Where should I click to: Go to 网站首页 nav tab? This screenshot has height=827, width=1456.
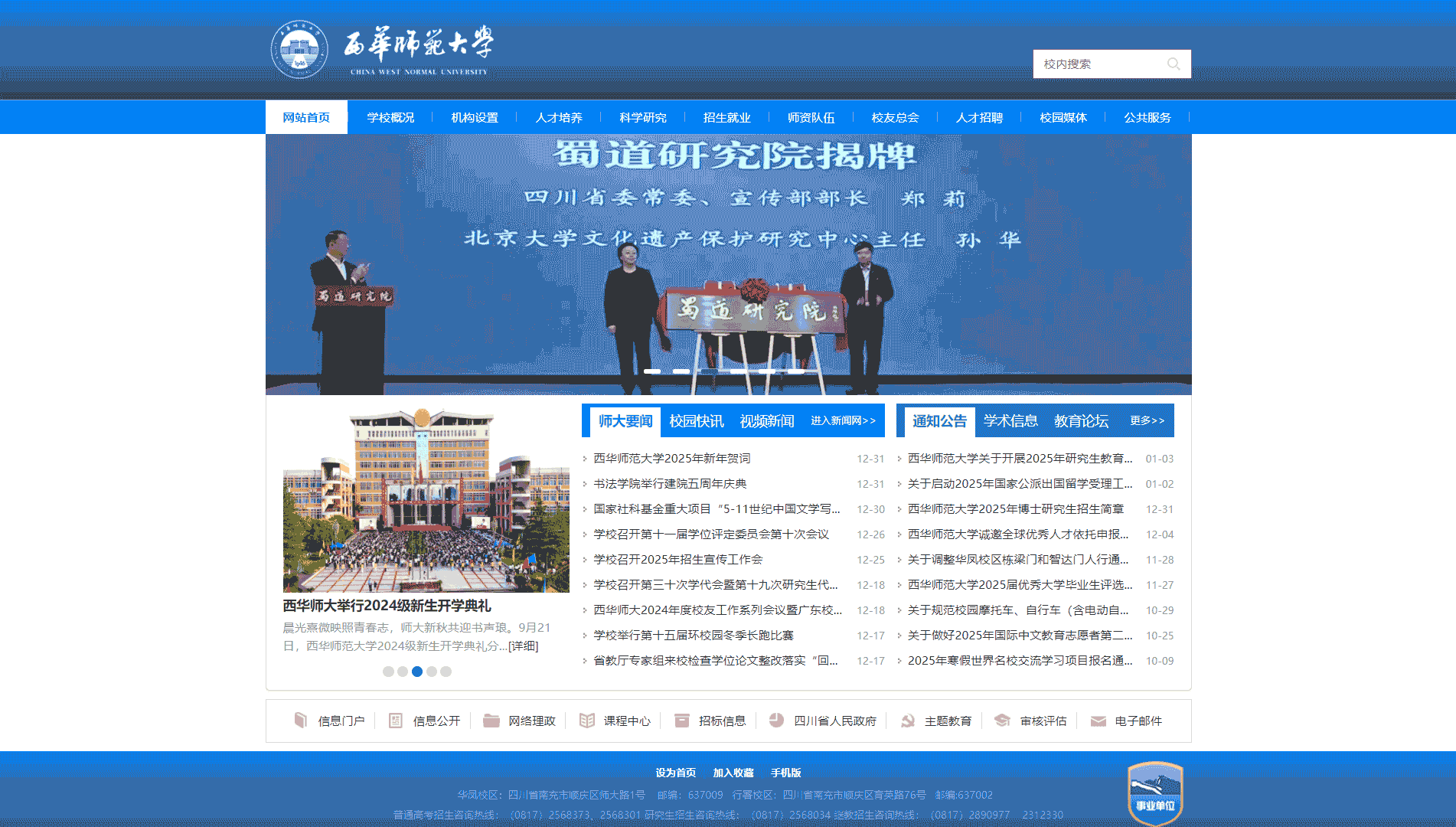tap(306, 117)
